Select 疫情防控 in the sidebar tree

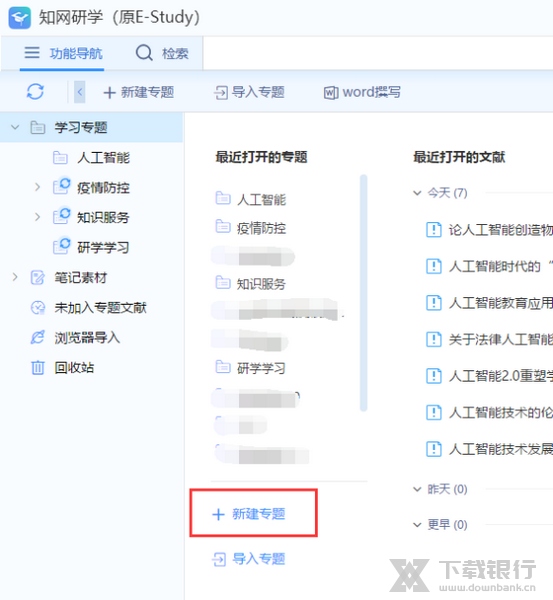[x=103, y=188]
